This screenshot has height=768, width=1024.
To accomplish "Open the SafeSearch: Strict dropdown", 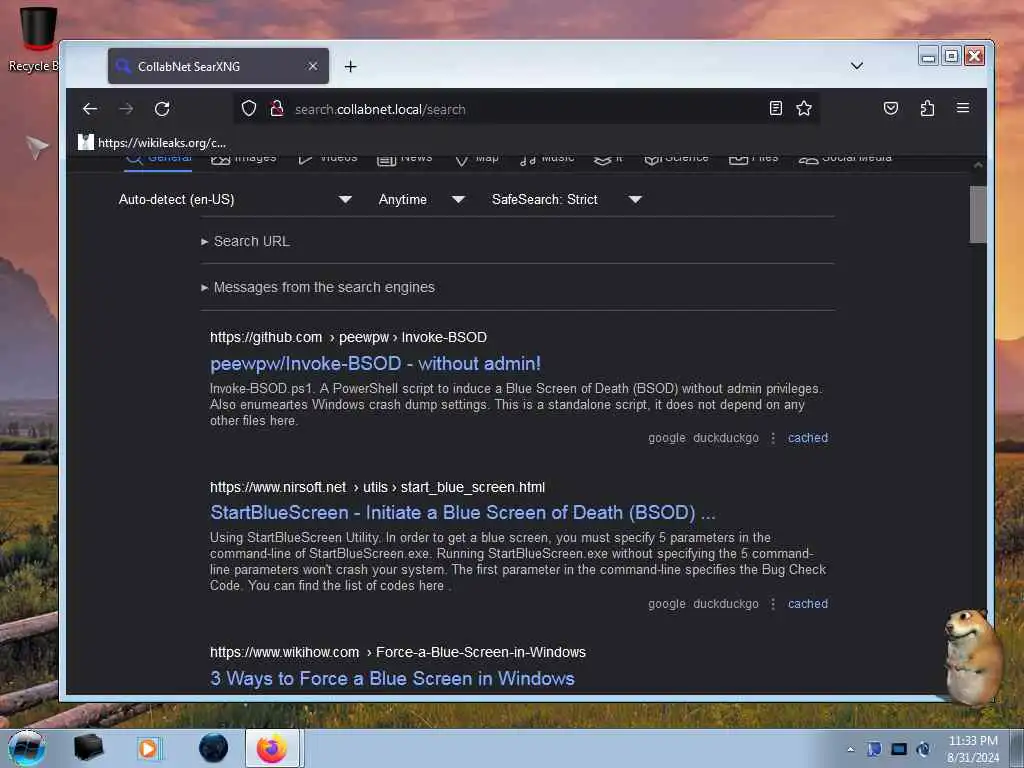I will click(567, 199).
